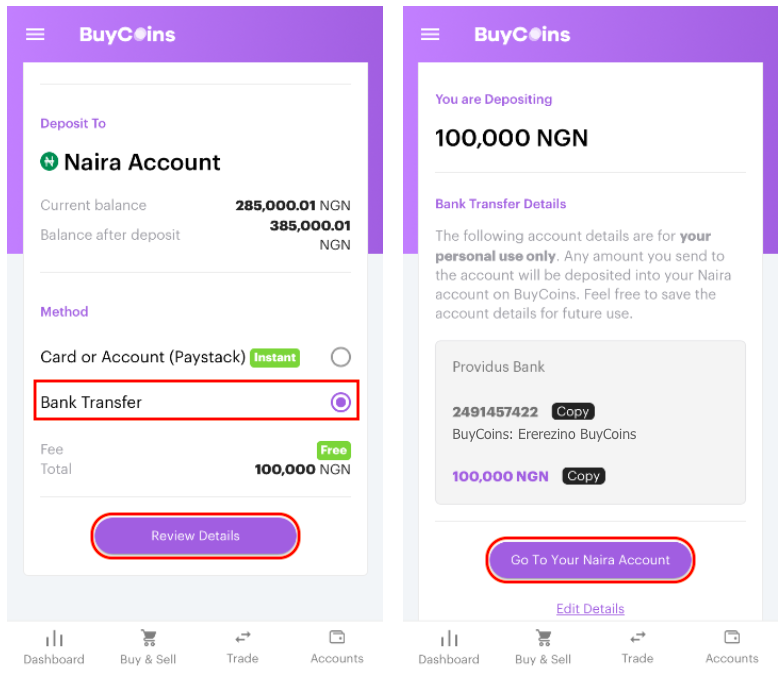783x685 pixels.
Task: Tap Dashboard icon in the left bottom bar
Action: 54,639
